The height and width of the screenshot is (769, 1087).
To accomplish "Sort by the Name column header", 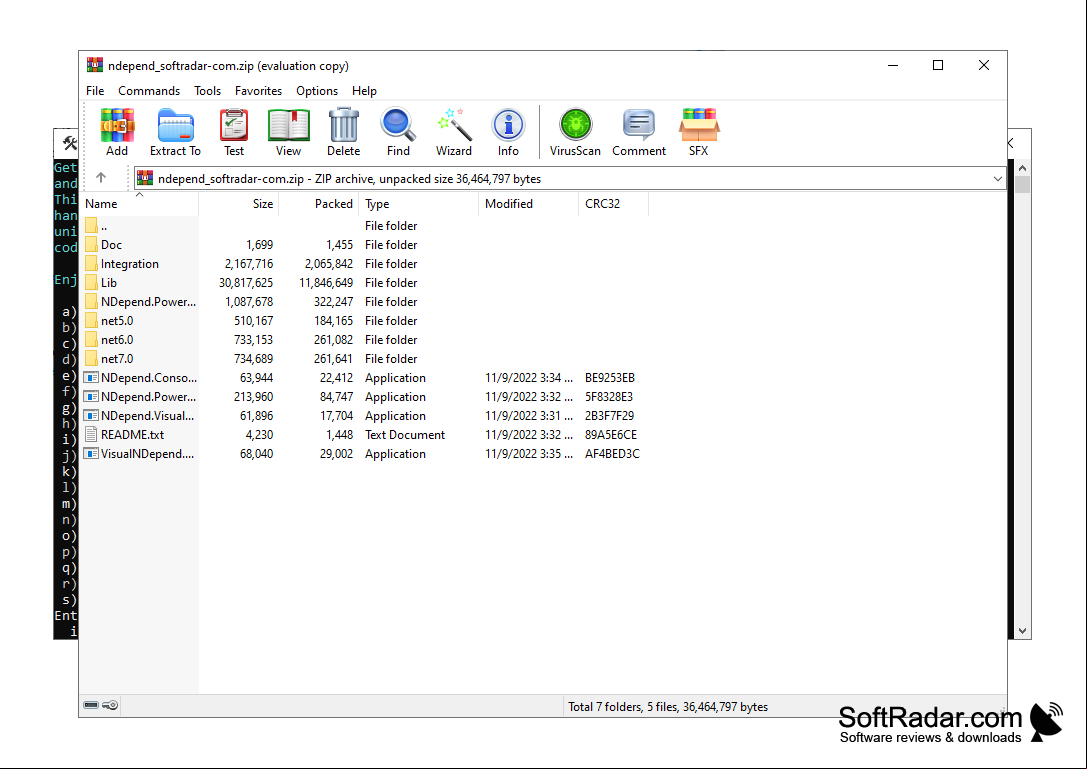I will [140, 204].
